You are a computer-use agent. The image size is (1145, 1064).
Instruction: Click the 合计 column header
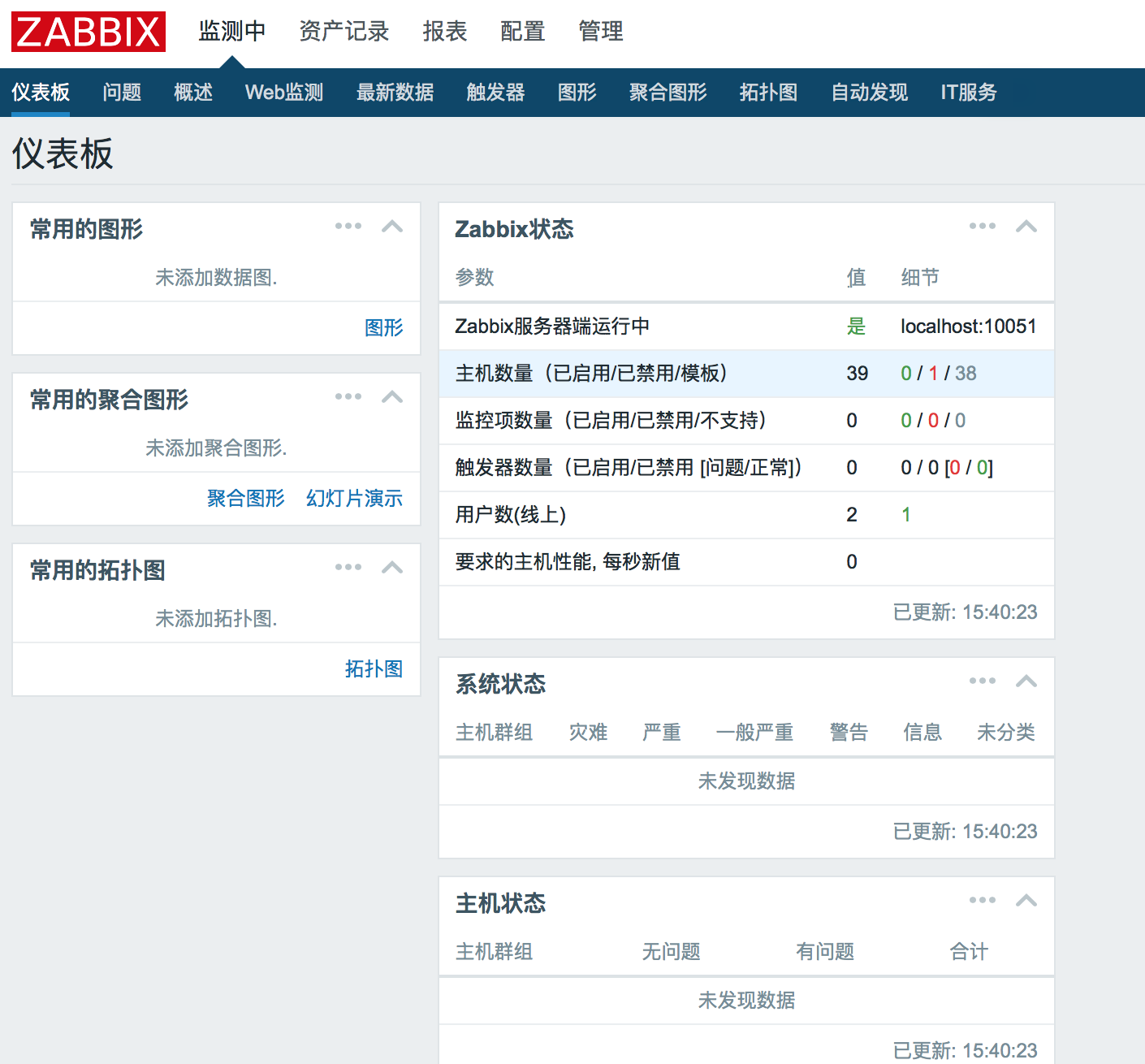tap(969, 952)
